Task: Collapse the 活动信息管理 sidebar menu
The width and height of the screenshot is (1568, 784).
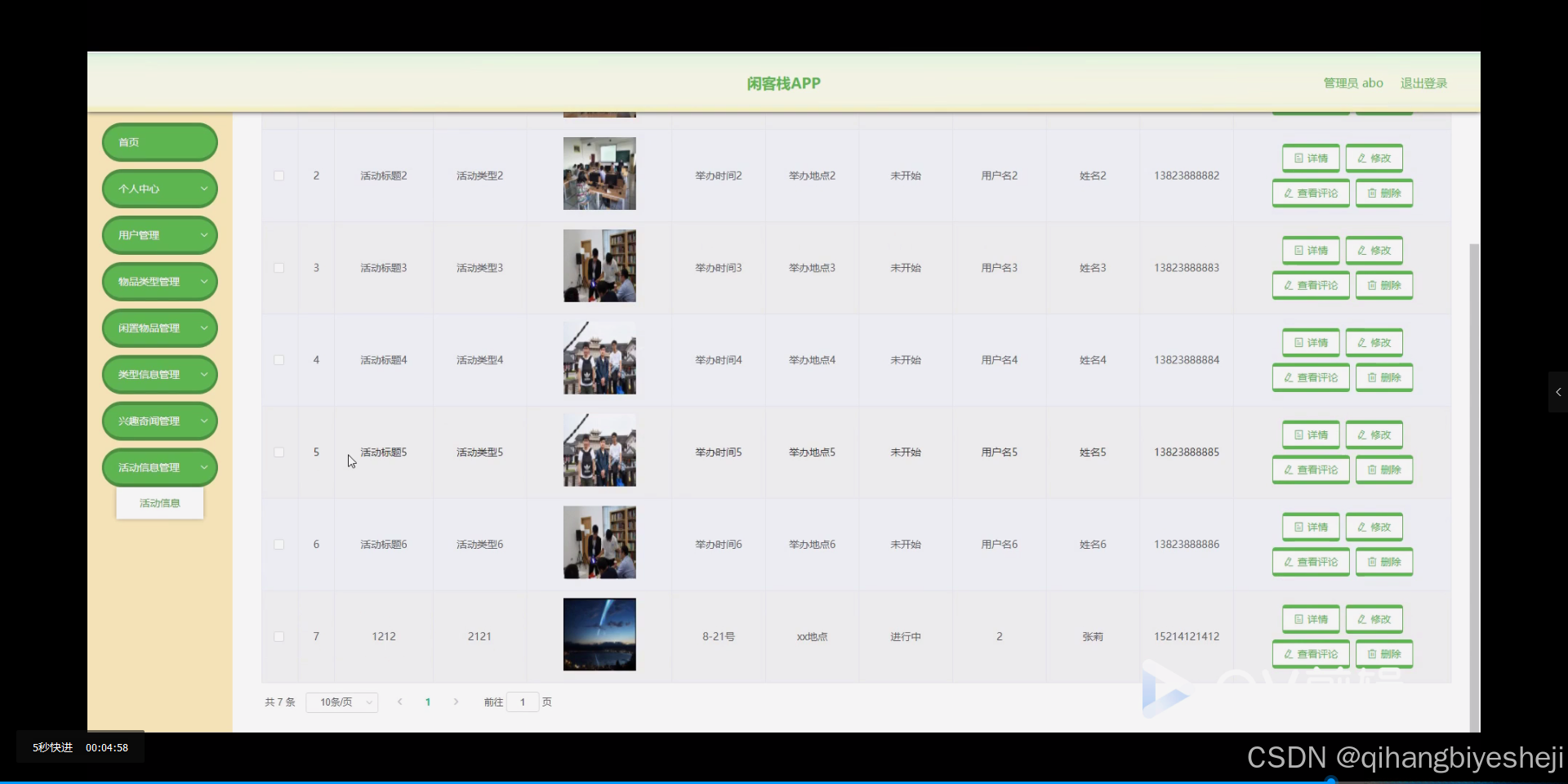Action: (x=159, y=466)
